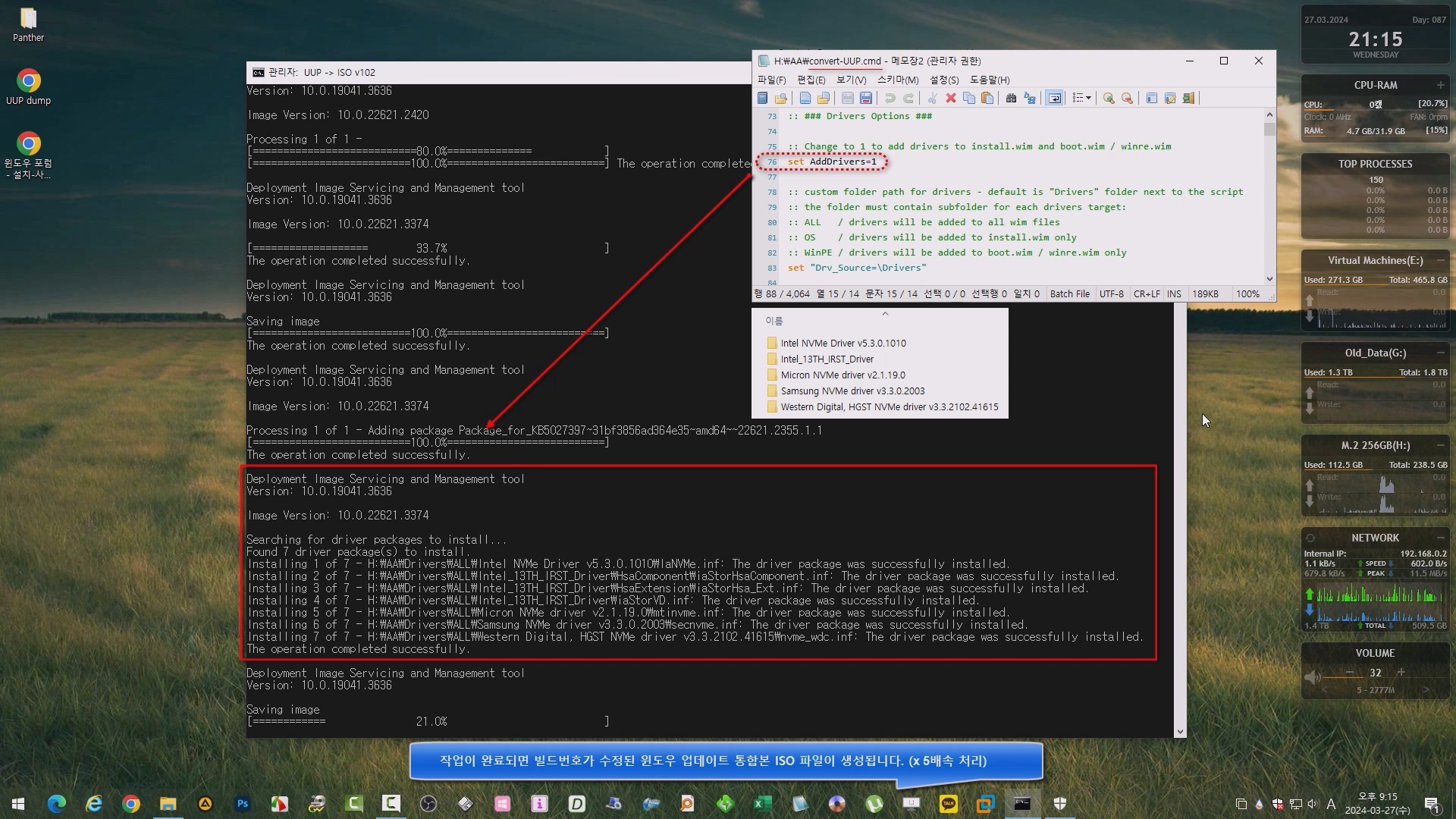Expand the CPU-RAM widget with plus button
This screenshot has height=819, width=1456.
[x=1440, y=85]
